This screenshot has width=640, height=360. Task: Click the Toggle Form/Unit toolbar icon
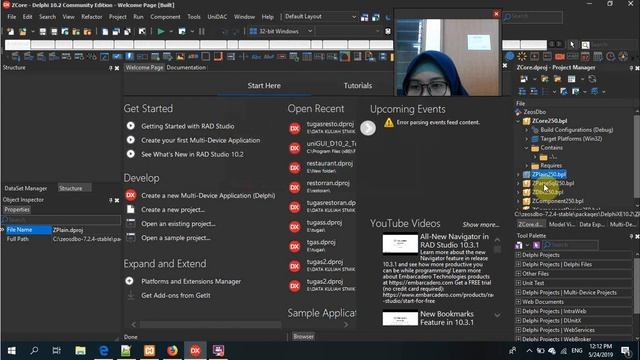(x=127, y=31)
